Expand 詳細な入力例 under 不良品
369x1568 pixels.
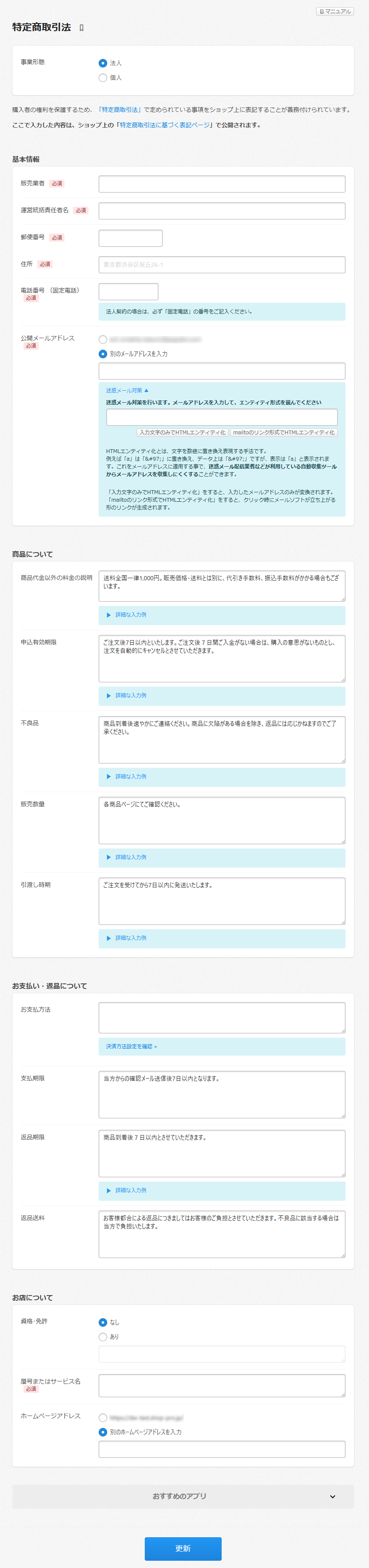click(130, 776)
